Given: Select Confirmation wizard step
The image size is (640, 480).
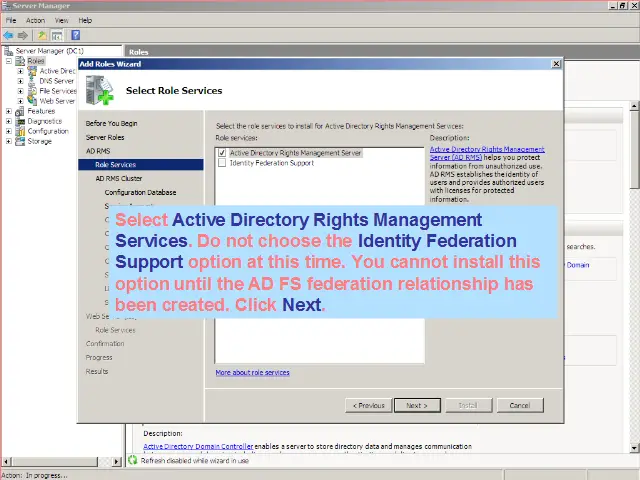Looking at the screenshot, I should [x=105, y=344].
